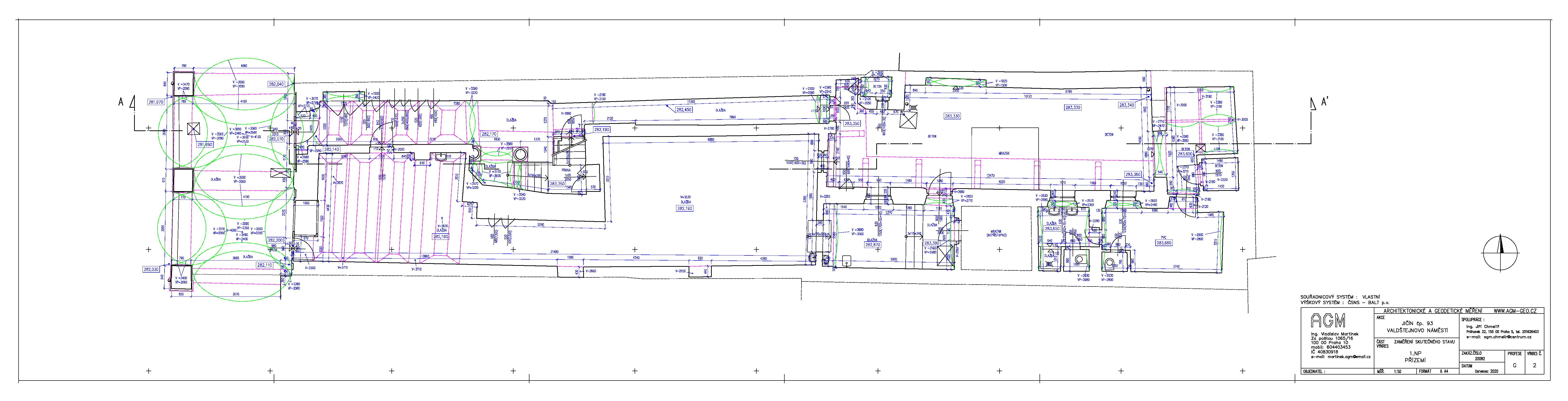The image size is (1568, 401).
Task: Click the profession letter G
Action: (x=1515, y=366)
